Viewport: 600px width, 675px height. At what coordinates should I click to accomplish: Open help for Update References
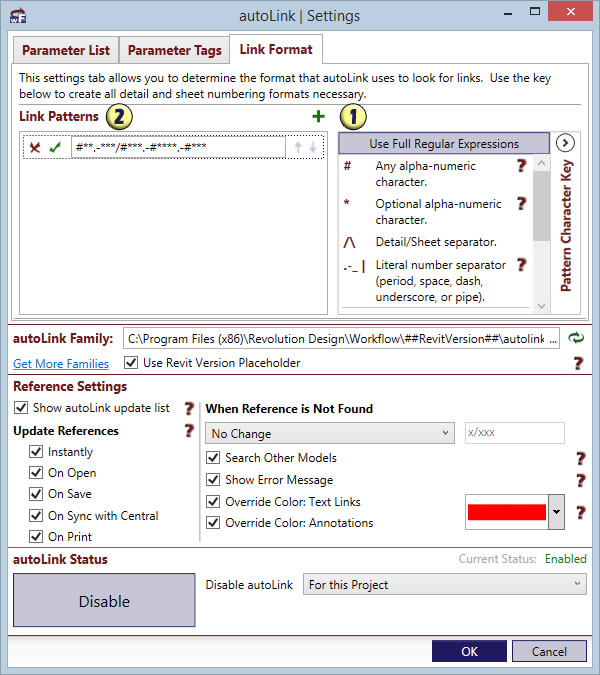click(x=189, y=430)
